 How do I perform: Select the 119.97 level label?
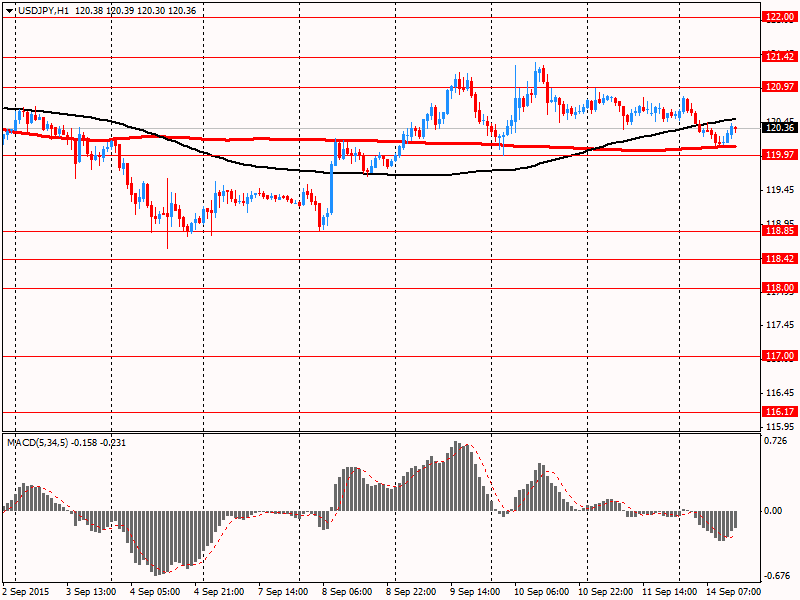(x=778, y=155)
